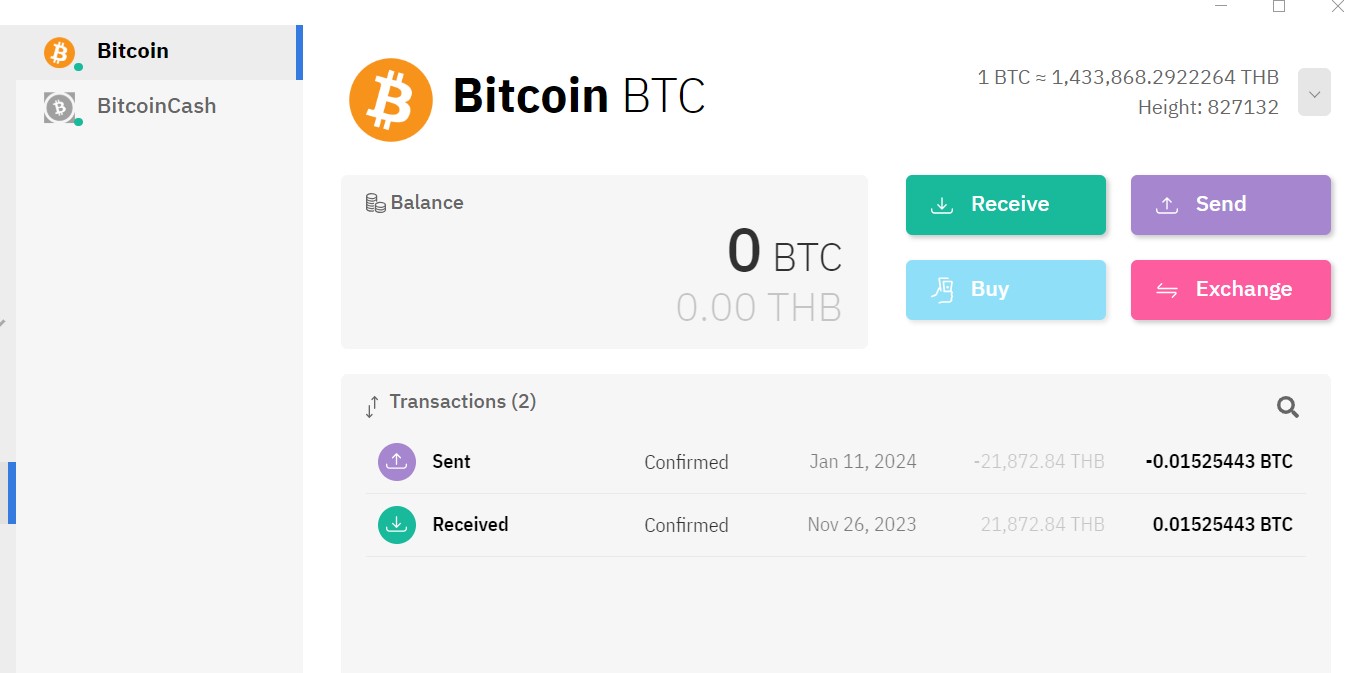This screenshot has height=673, width=1351.
Task: Click the green Received transaction icon
Action: [397, 524]
